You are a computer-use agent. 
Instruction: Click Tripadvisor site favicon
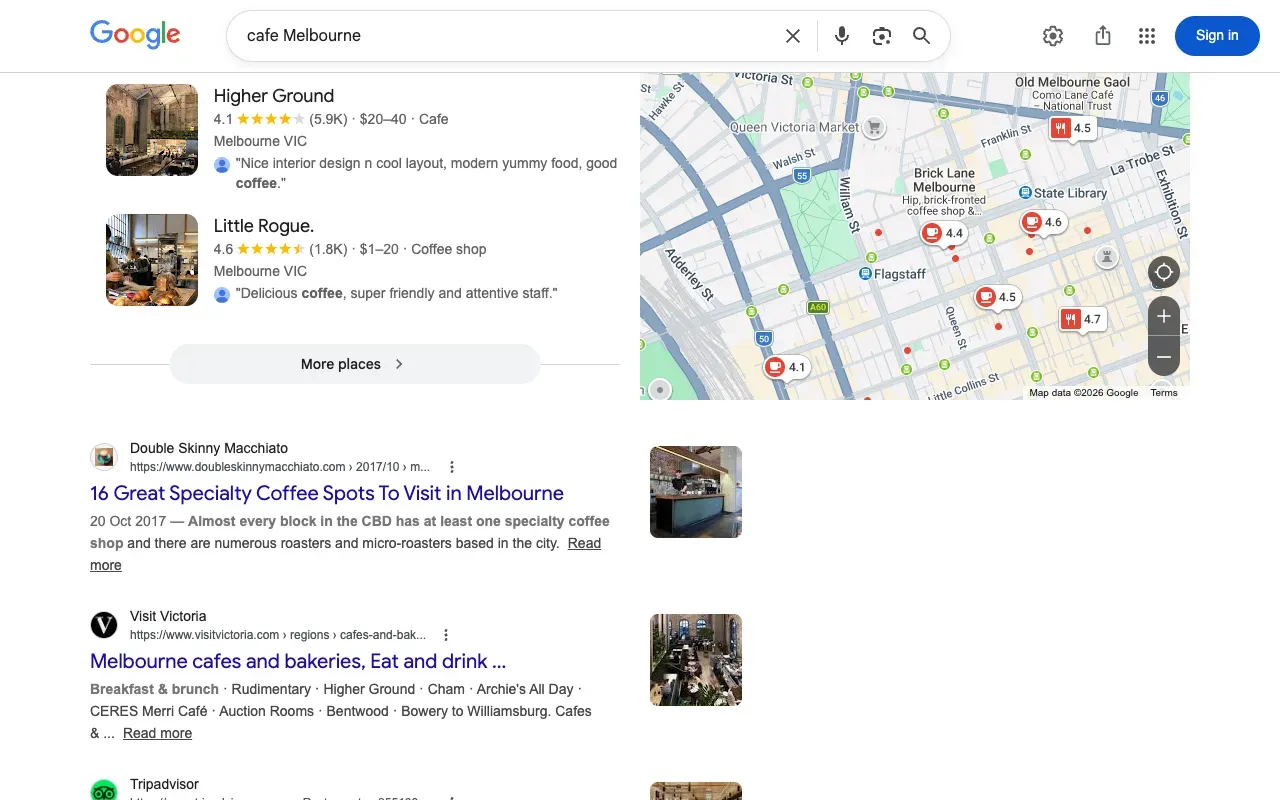104,790
